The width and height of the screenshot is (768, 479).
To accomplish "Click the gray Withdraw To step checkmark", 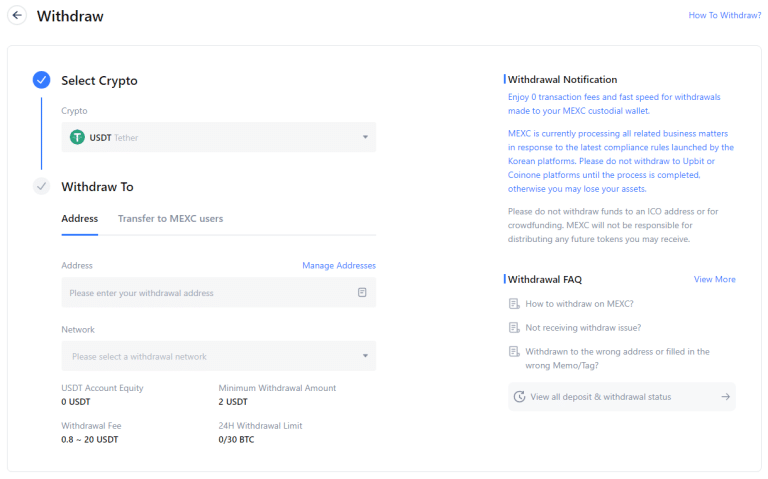I will click(x=42, y=186).
